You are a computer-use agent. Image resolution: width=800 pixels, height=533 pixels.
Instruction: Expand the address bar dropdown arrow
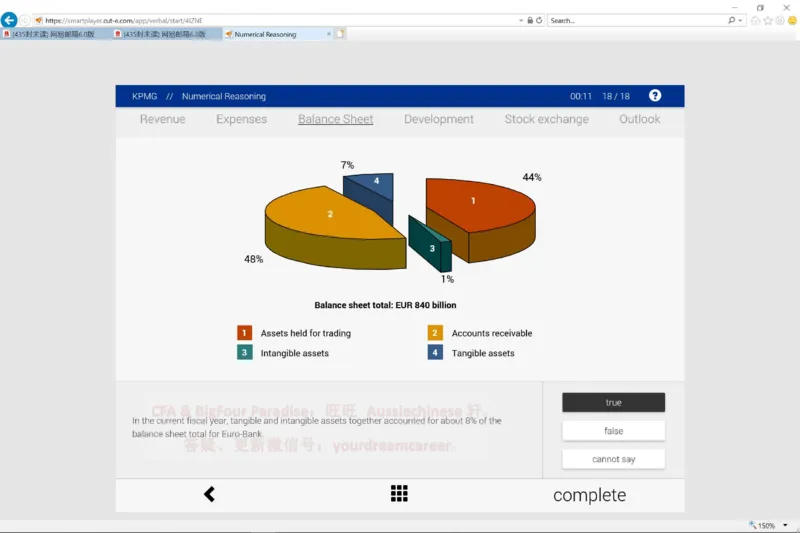521,20
